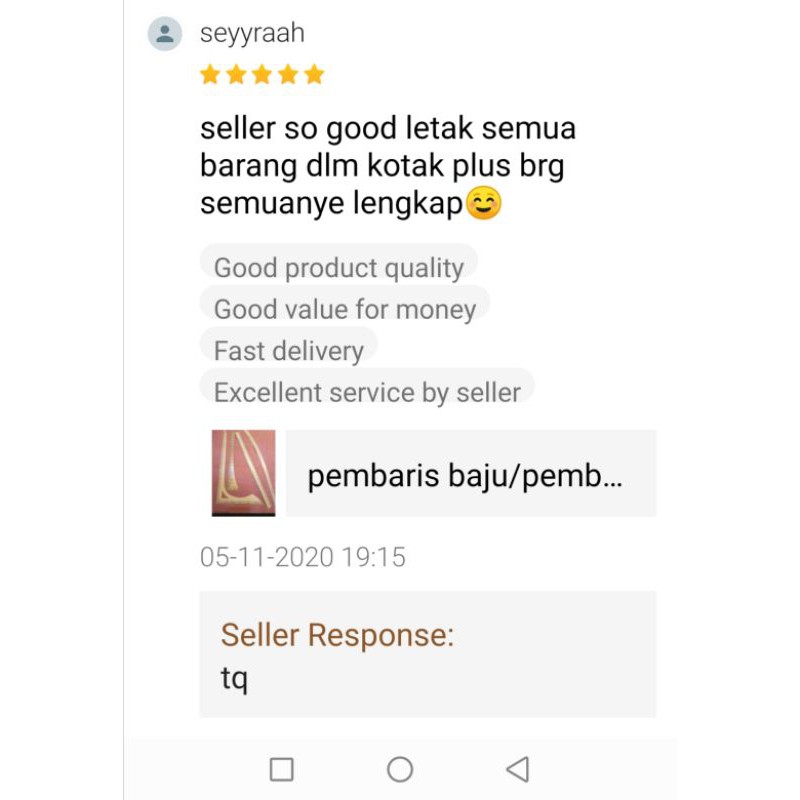Tap the seyyraah profile avatar icon
The image size is (800, 800).
click(165, 34)
